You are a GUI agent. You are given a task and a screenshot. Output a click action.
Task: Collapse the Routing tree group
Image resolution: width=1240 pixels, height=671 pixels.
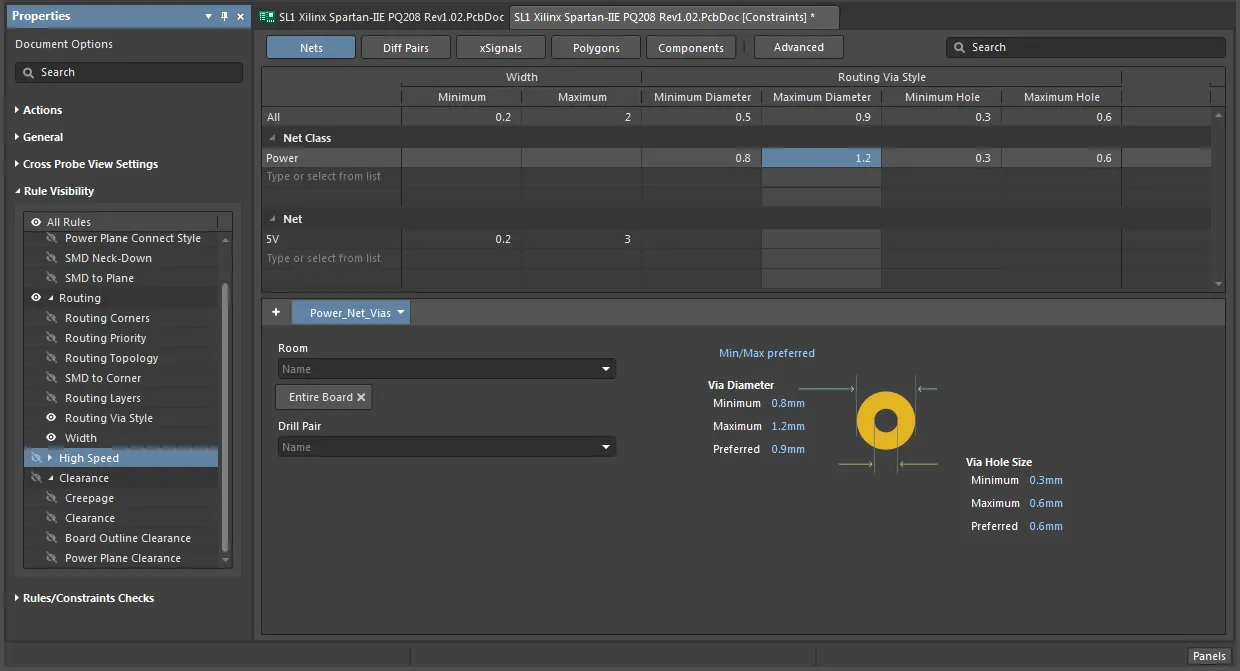coord(50,298)
